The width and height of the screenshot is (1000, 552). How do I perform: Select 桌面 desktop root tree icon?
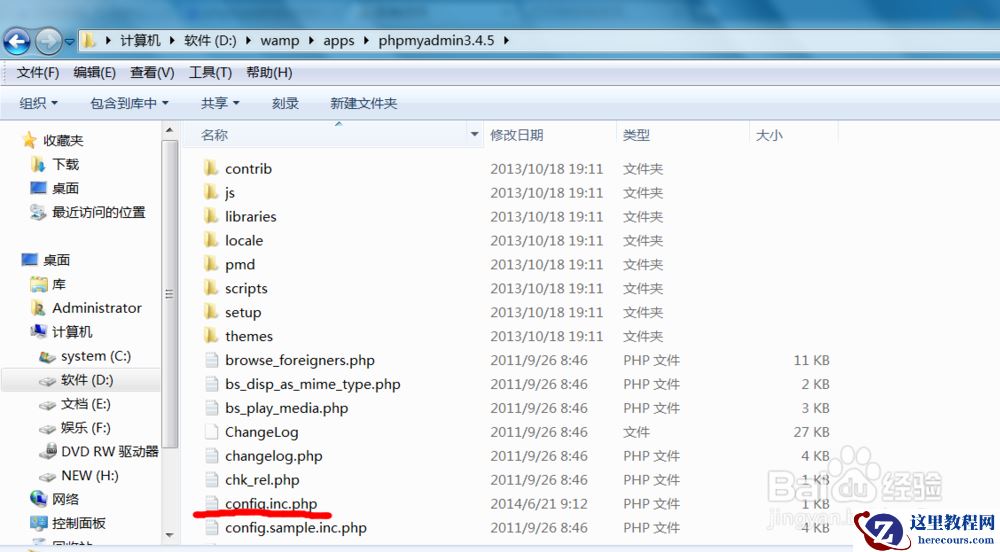tap(29, 259)
